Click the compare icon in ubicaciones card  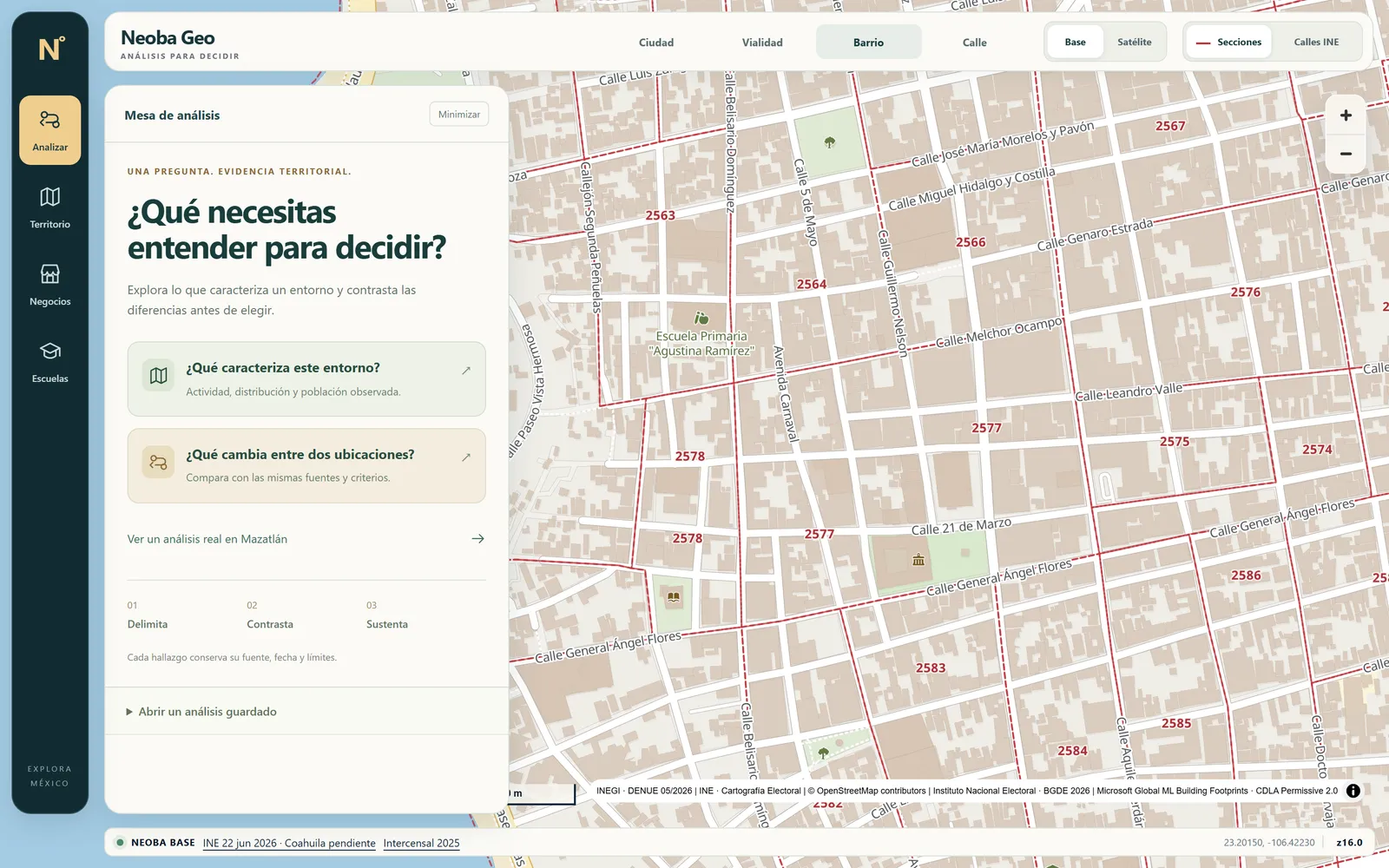[x=158, y=463]
